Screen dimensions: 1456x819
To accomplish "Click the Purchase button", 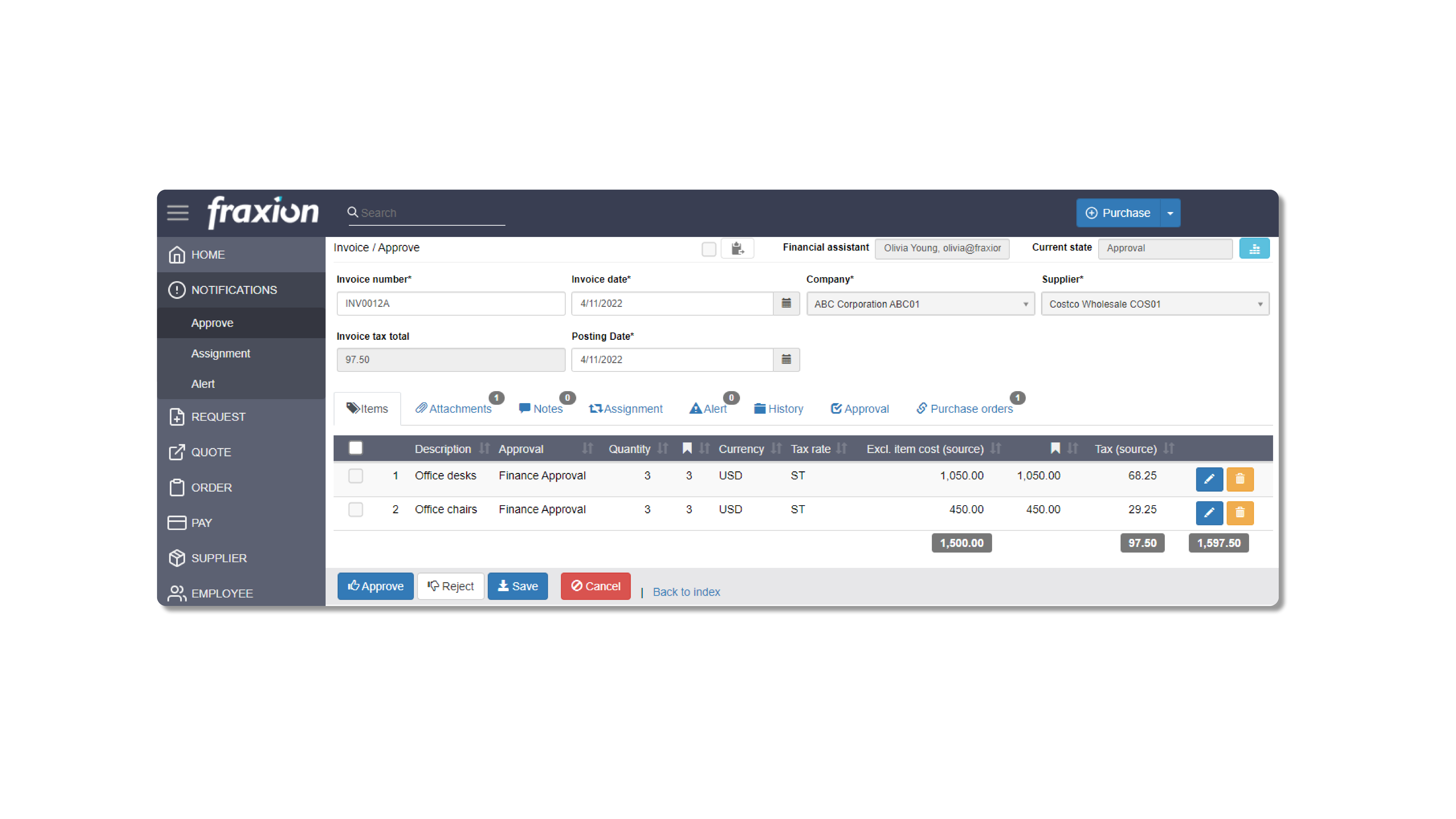I will [1118, 213].
